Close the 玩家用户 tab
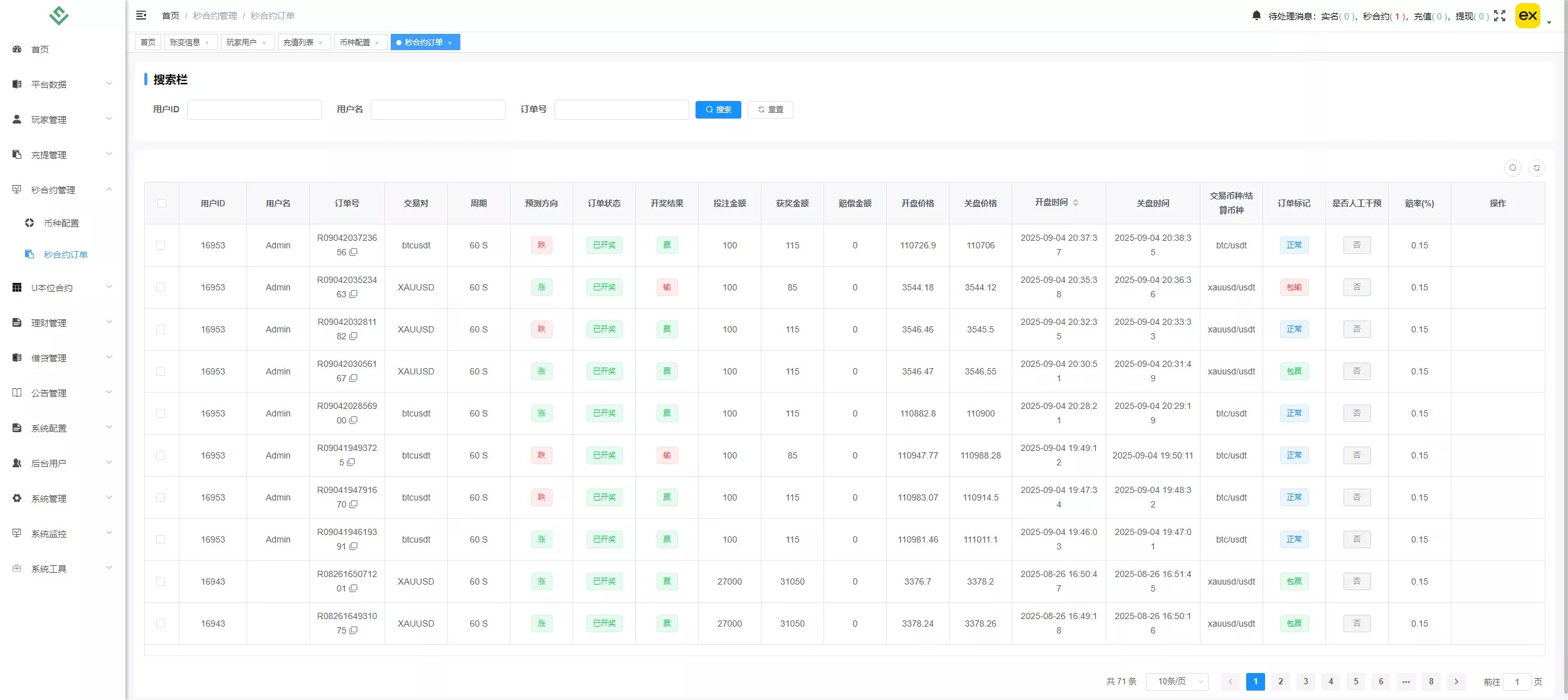Screen dimensions: 1568x700 pyautogui.click(x=264, y=43)
